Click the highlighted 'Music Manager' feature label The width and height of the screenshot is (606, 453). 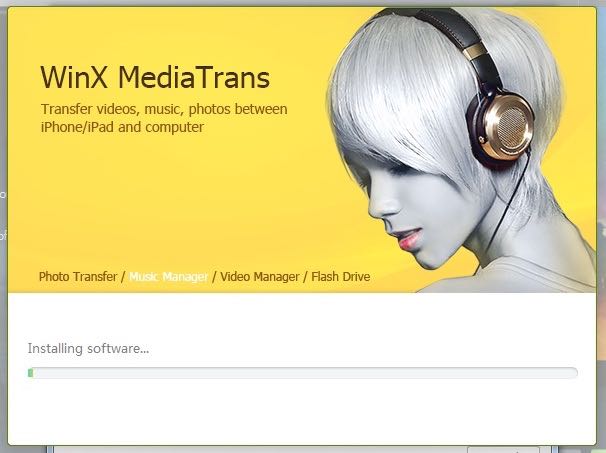(x=169, y=277)
